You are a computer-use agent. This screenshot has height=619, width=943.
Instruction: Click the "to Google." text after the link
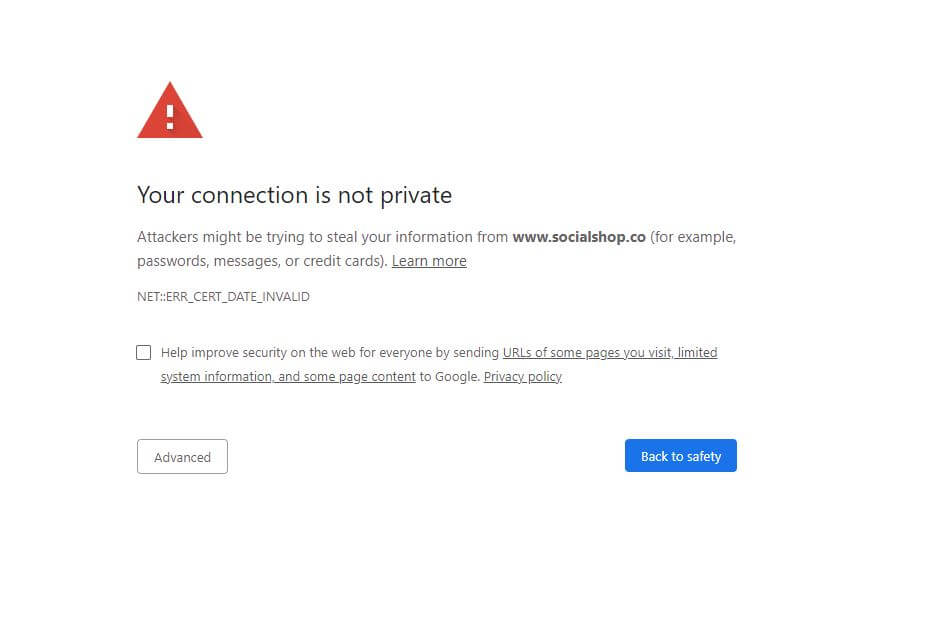(x=450, y=377)
